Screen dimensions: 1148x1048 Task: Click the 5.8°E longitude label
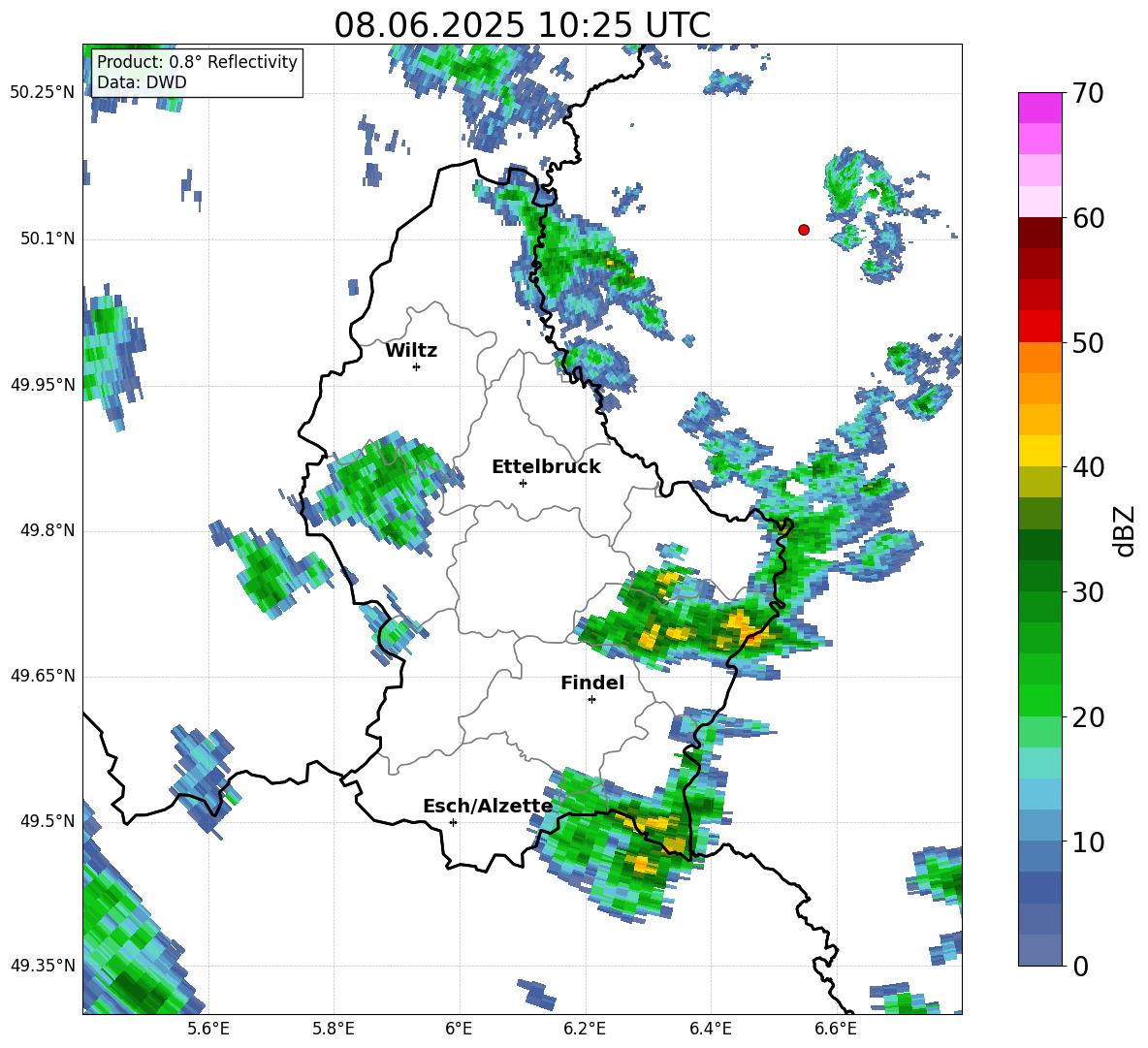tap(334, 1029)
